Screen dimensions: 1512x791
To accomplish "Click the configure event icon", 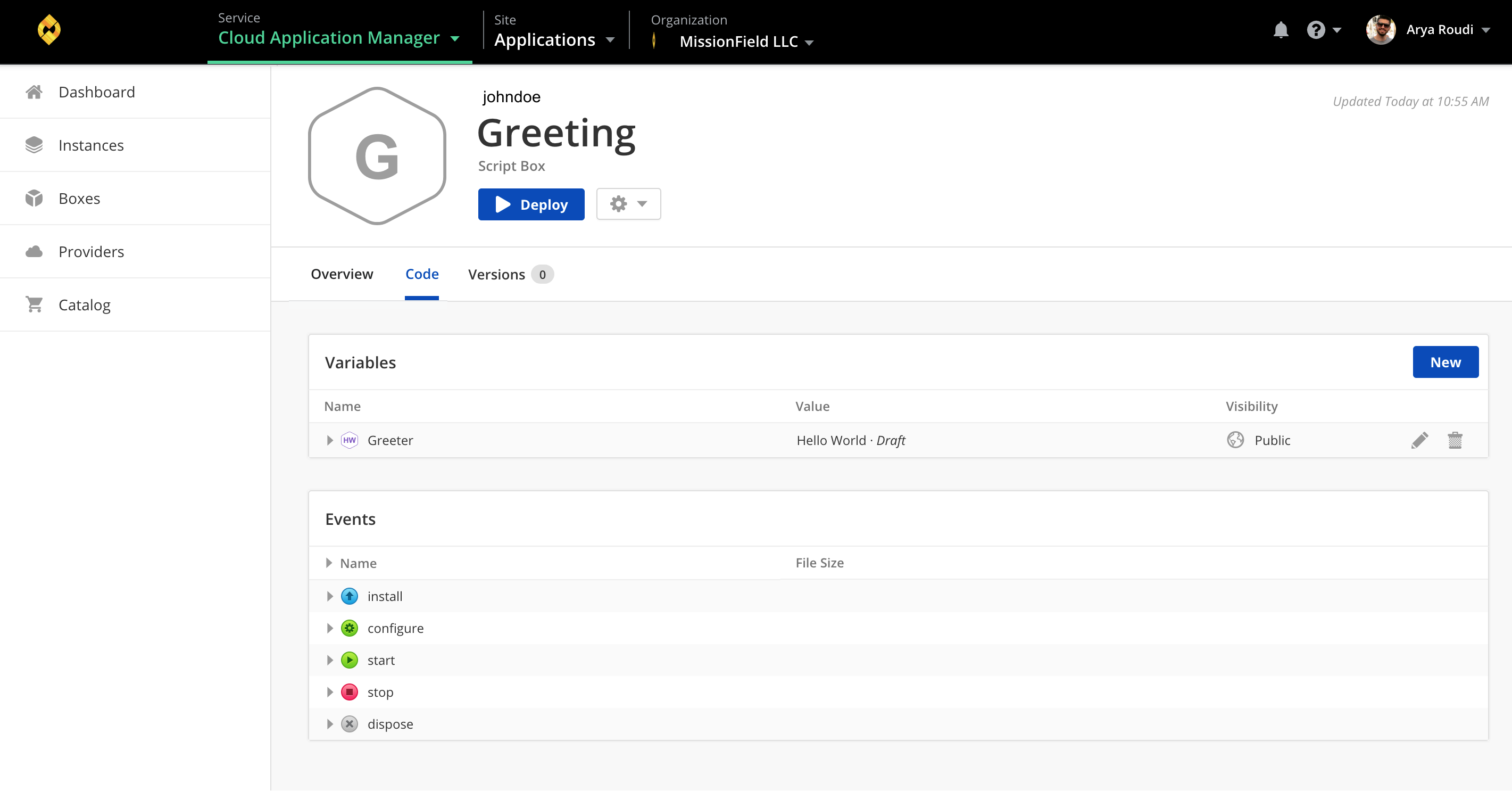I will click(x=350, y=627).
